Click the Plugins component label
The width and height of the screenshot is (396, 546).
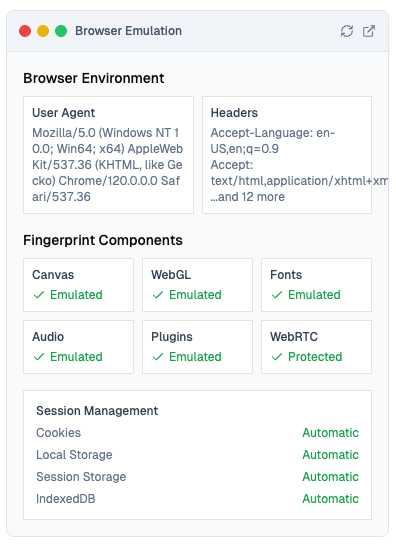[x=172, y=337]
